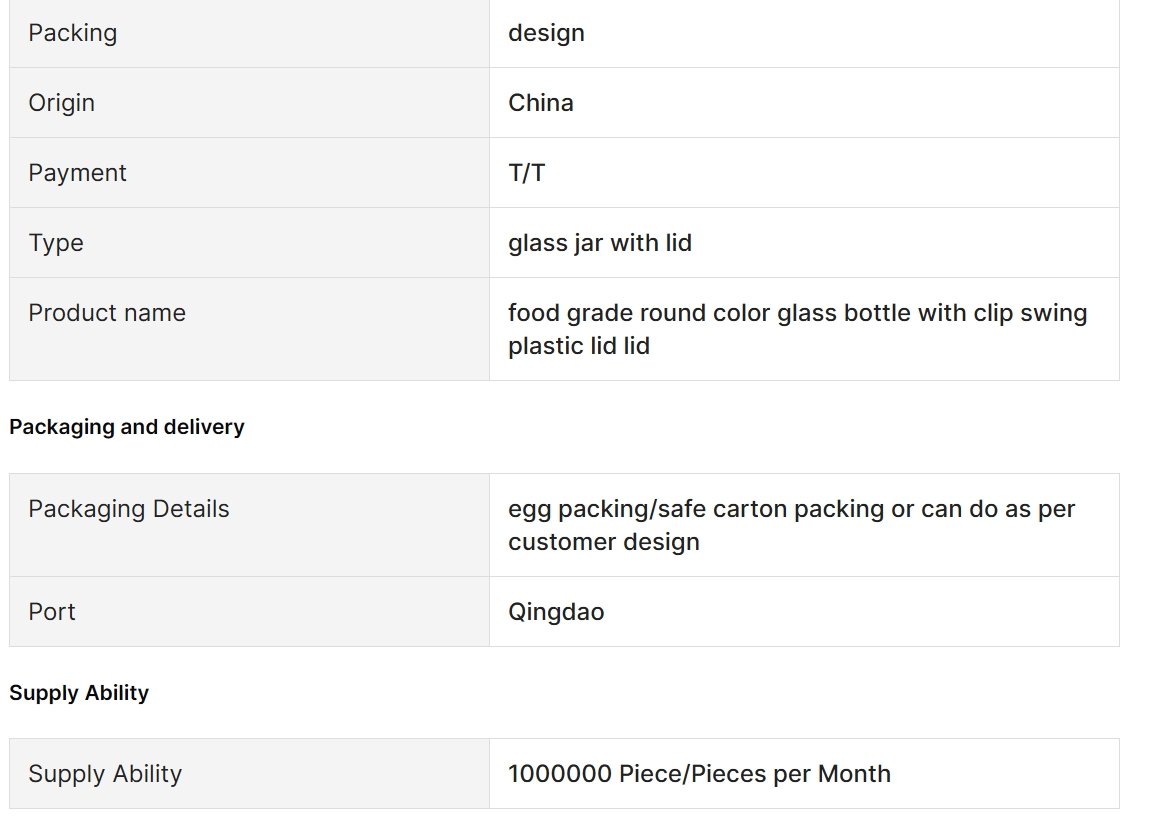Select '1000000 Piece/Pieces per Month' value

[x=699, y=774]
